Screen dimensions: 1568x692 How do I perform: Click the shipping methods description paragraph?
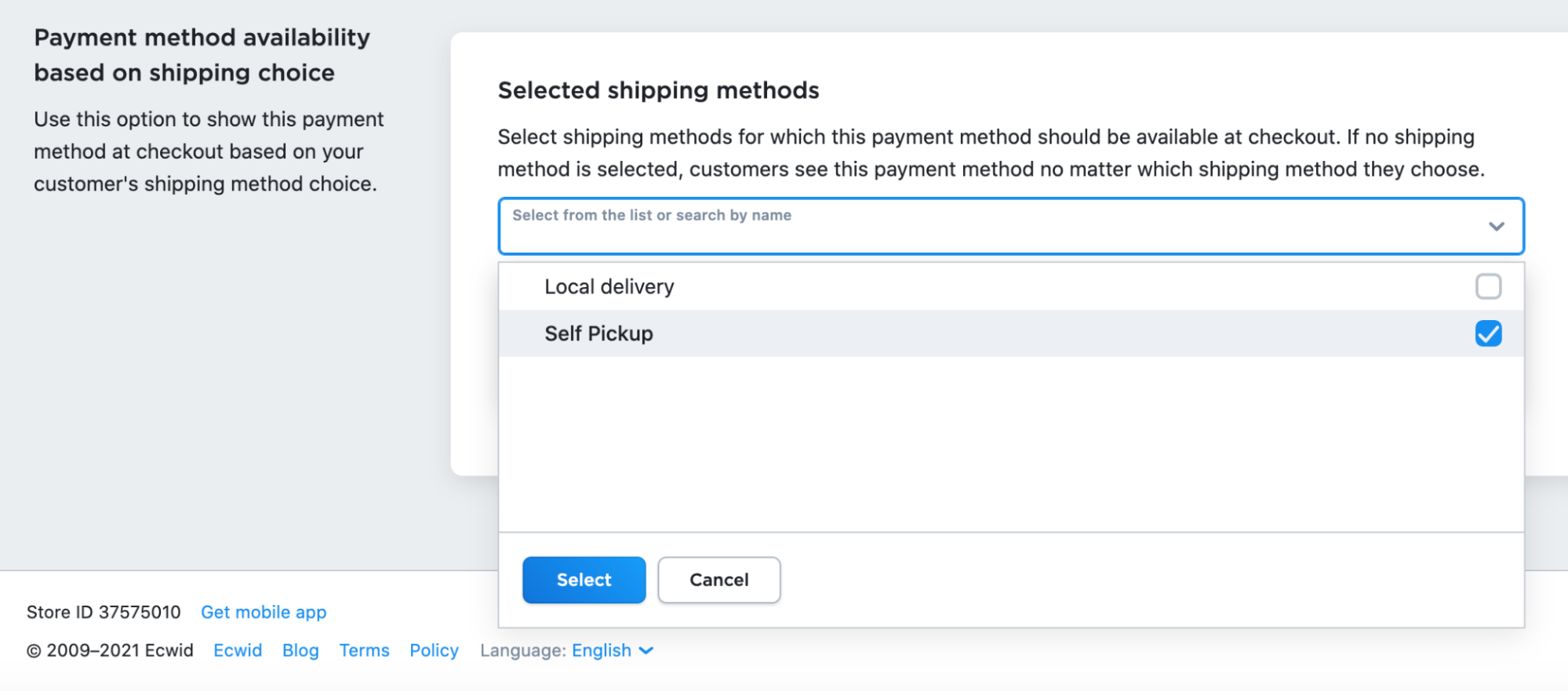click(991, 153)
